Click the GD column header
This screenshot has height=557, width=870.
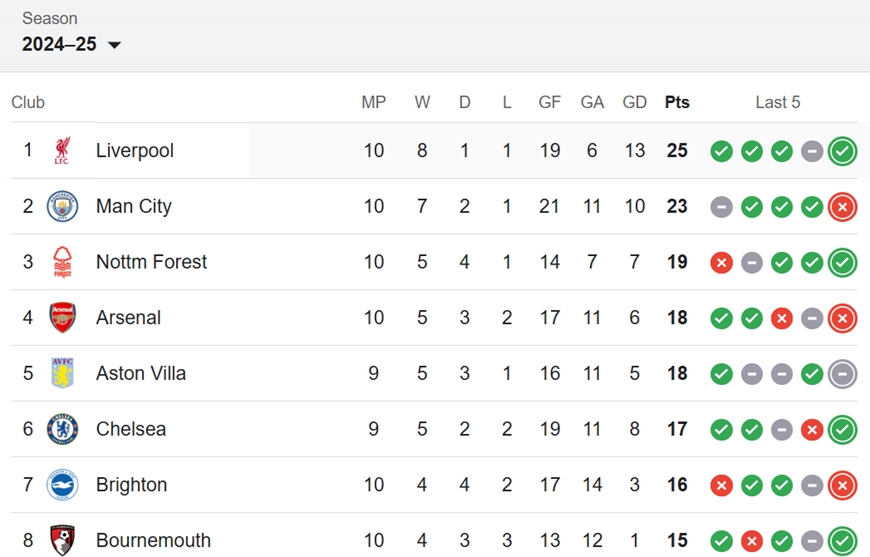click(x=634, y=102)
